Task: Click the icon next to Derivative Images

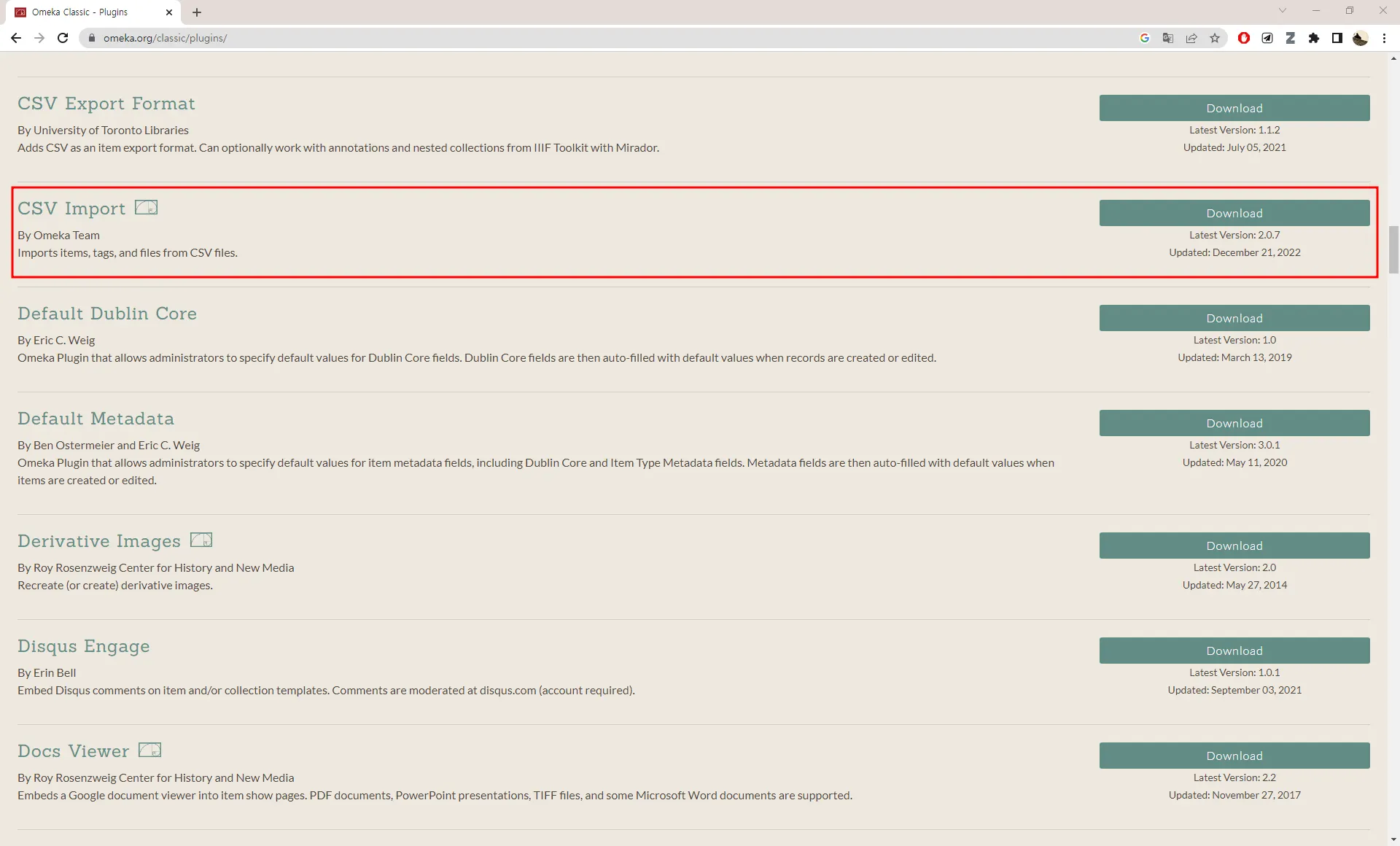Action: click(201, 540)
